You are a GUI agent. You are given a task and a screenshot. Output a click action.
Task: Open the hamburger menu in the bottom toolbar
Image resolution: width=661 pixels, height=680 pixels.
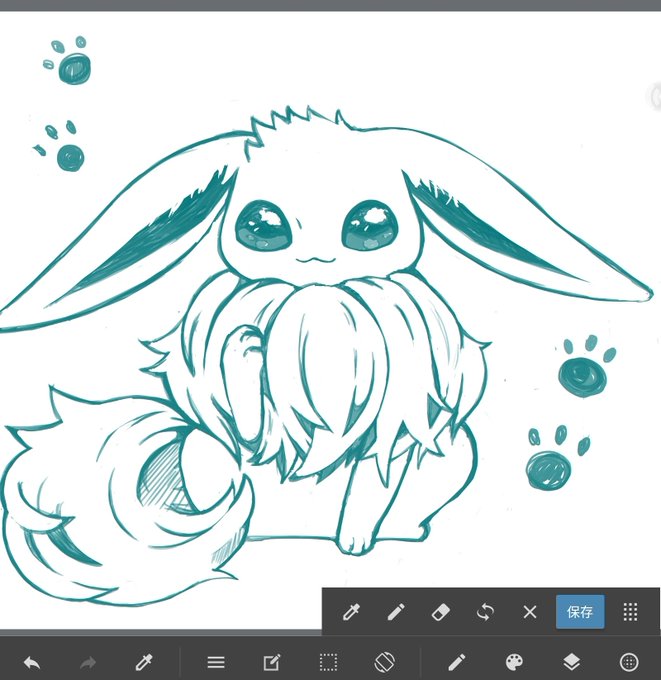[x=216, y=662]
